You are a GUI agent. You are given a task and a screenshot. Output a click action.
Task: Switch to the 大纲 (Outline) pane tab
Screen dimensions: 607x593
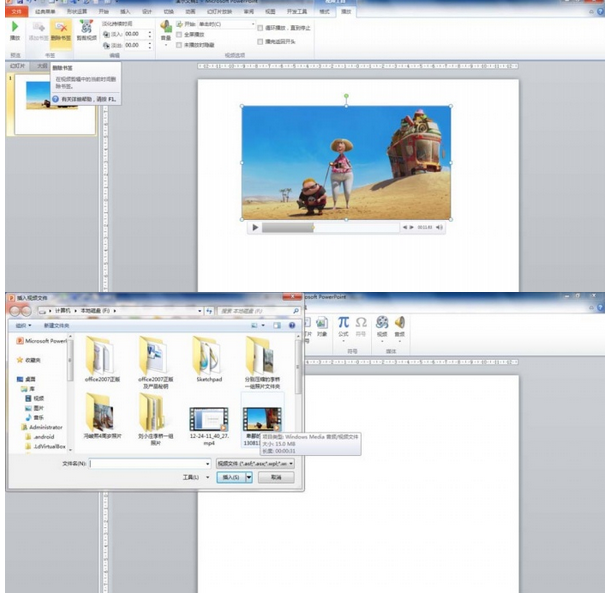(42, 65)
